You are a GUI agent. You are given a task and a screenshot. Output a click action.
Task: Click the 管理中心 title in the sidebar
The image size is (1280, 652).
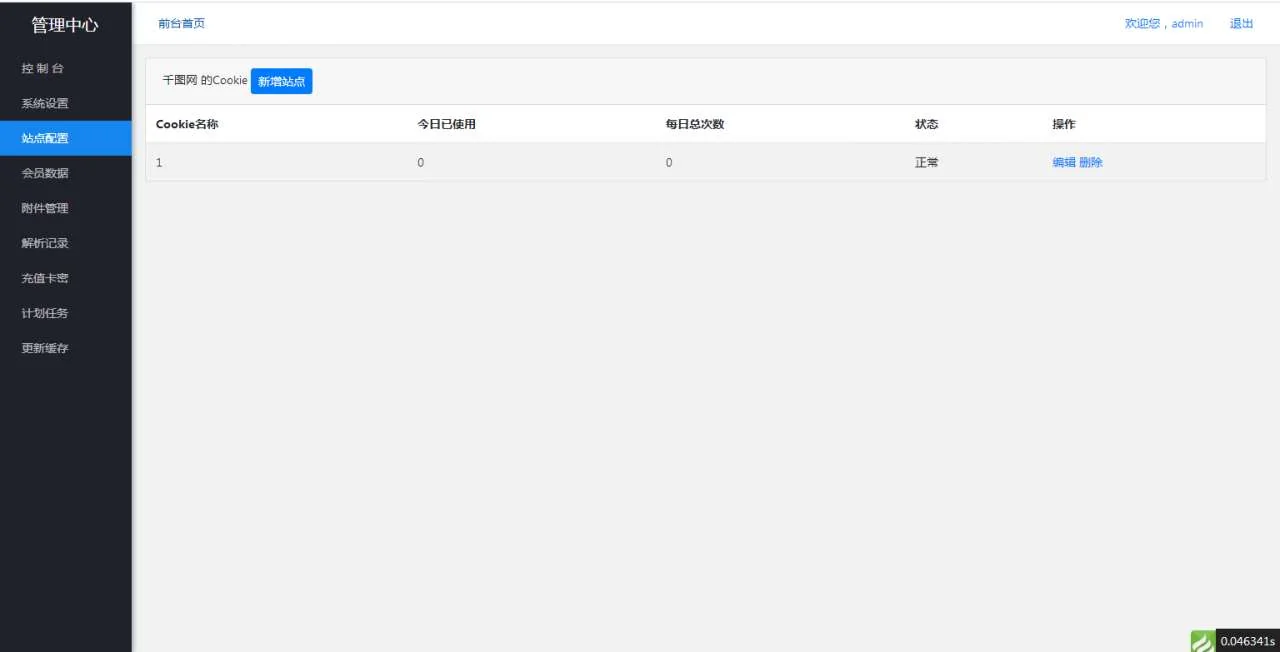[65, 25]
